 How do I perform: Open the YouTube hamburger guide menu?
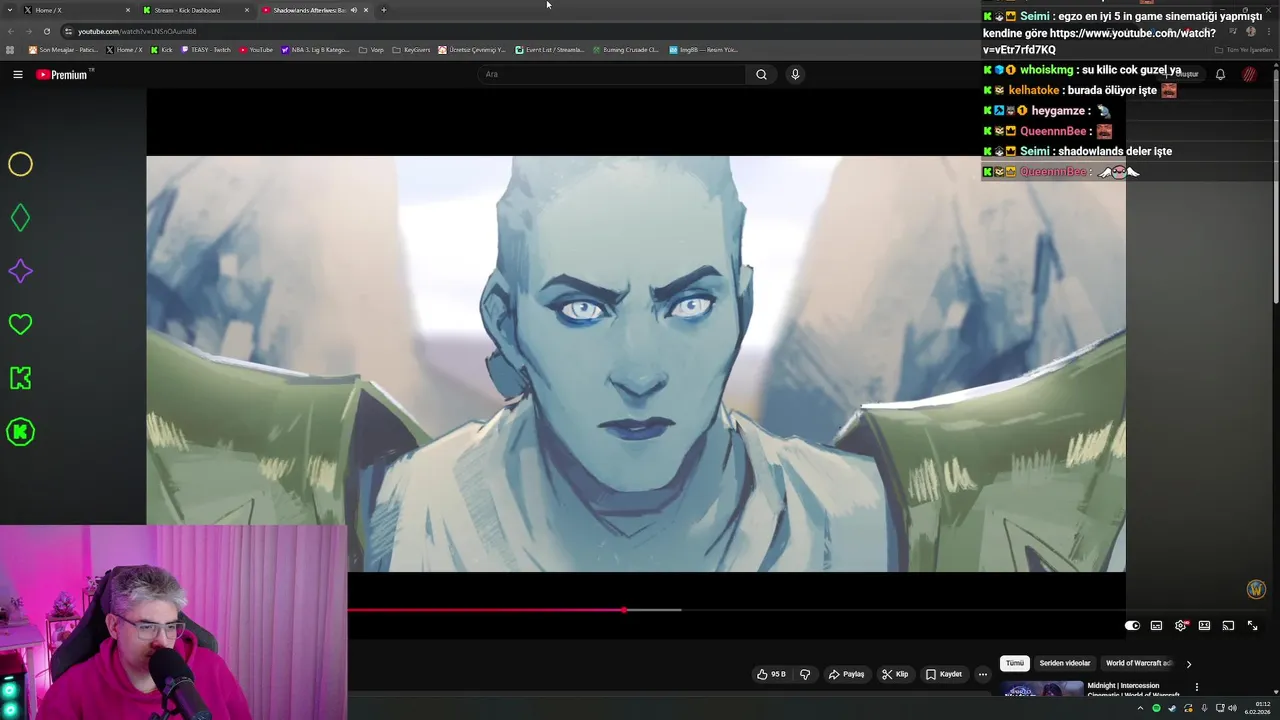point(17,74)
